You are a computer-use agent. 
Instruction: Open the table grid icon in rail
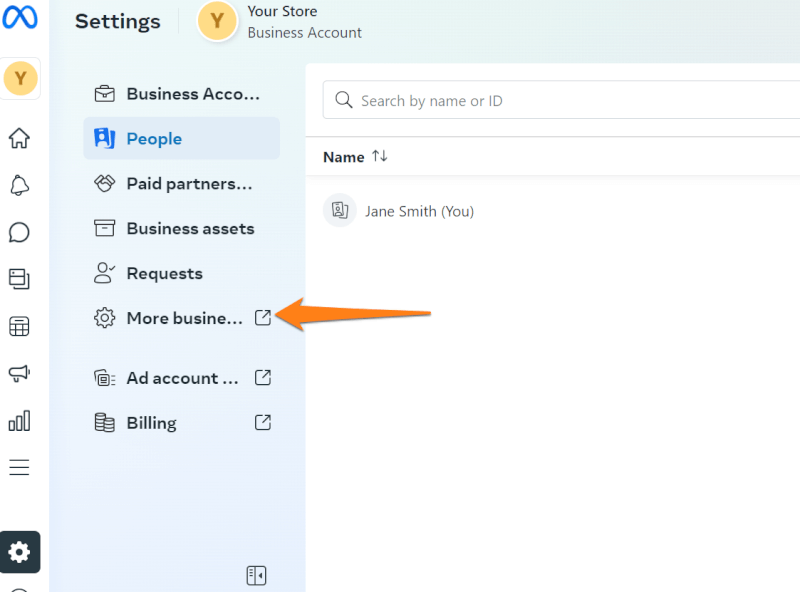[x=19, y=326]
